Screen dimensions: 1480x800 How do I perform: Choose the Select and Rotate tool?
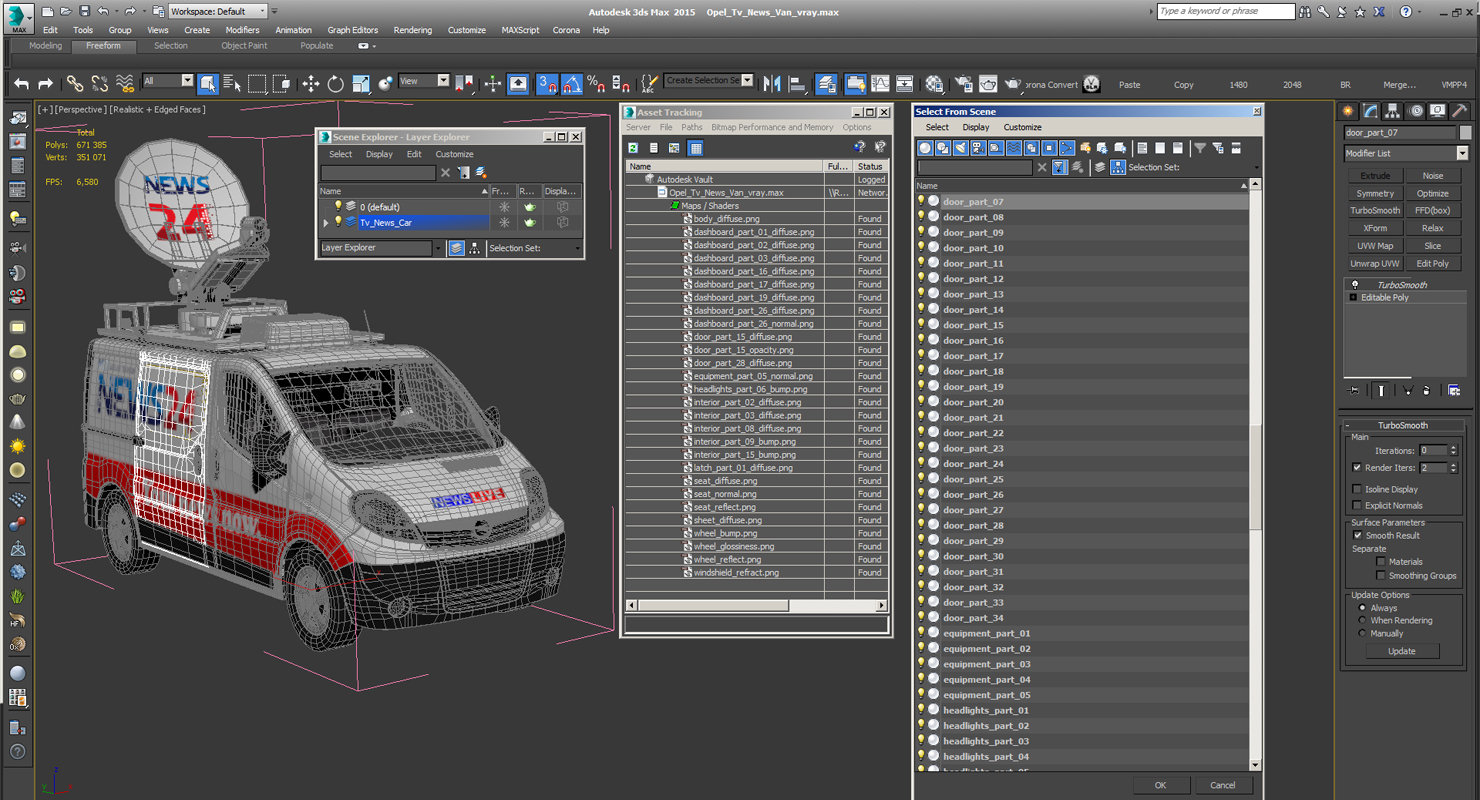336,84
